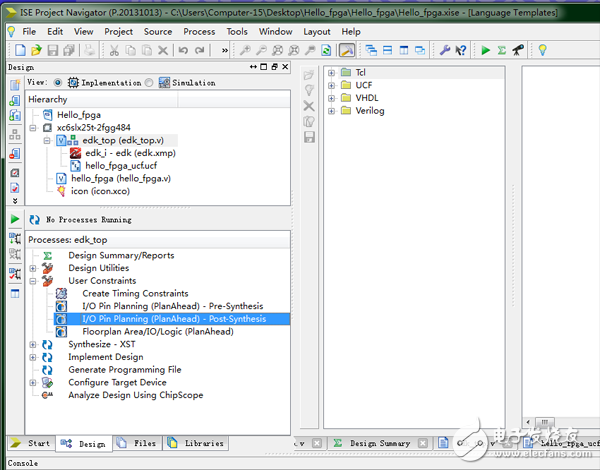Open the Process menu
The width and height of the screenshot is (600, 470).
pyautogui.click(x=199, y=31)
